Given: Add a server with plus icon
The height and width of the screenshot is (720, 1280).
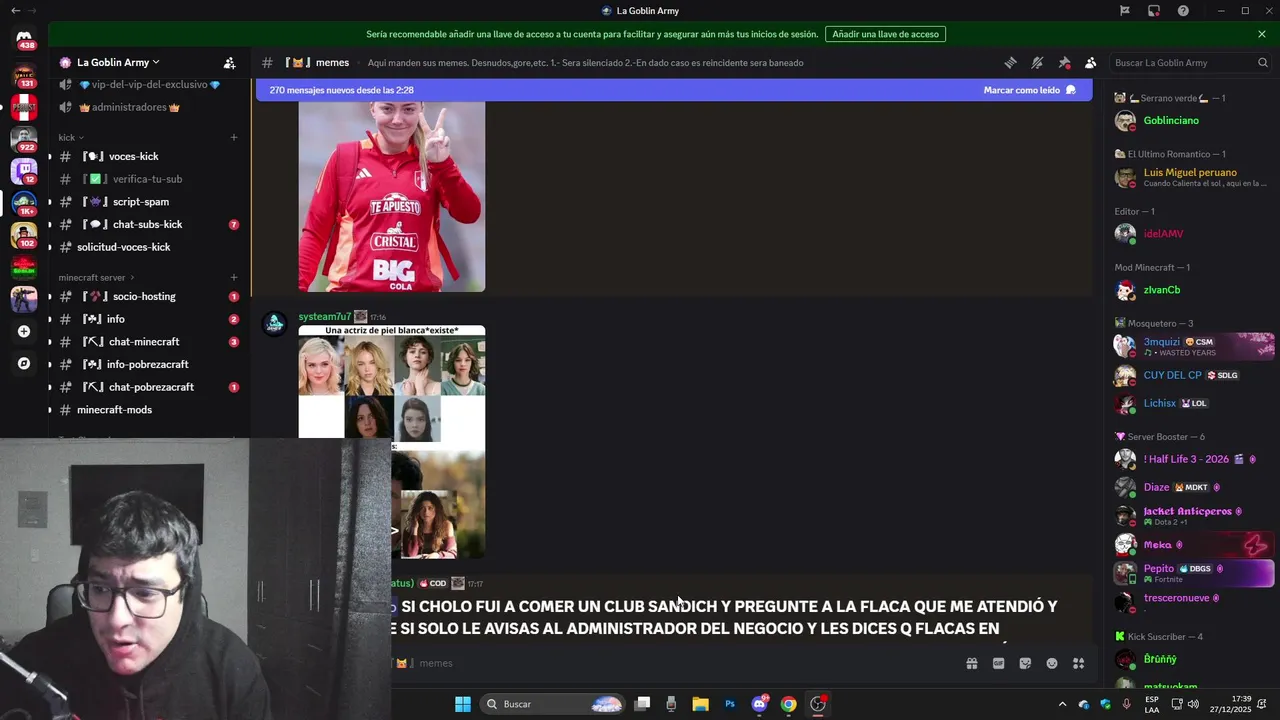Looking at the screenshot, I should pyautogui.click(x=24, y=331).
